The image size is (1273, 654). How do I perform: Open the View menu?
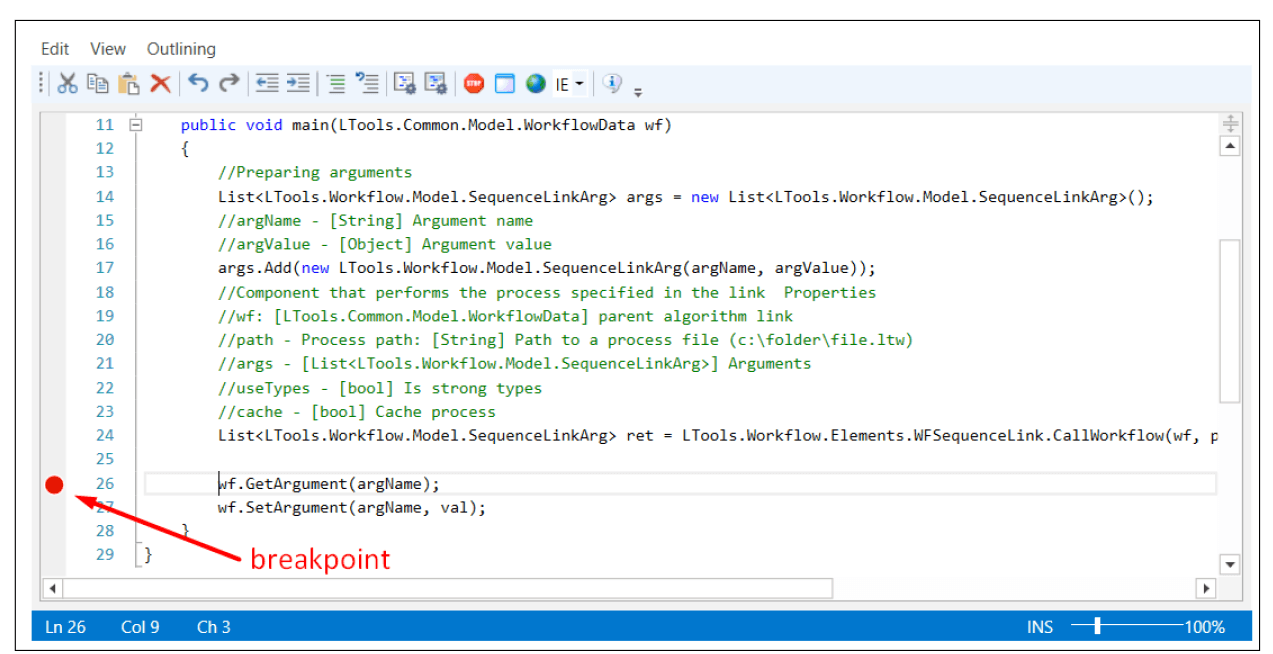coord(108,49)
